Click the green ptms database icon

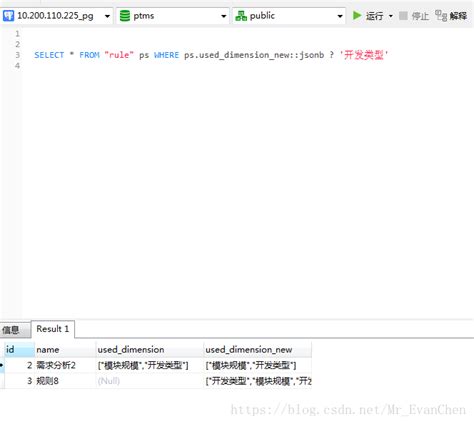point(125,16)
